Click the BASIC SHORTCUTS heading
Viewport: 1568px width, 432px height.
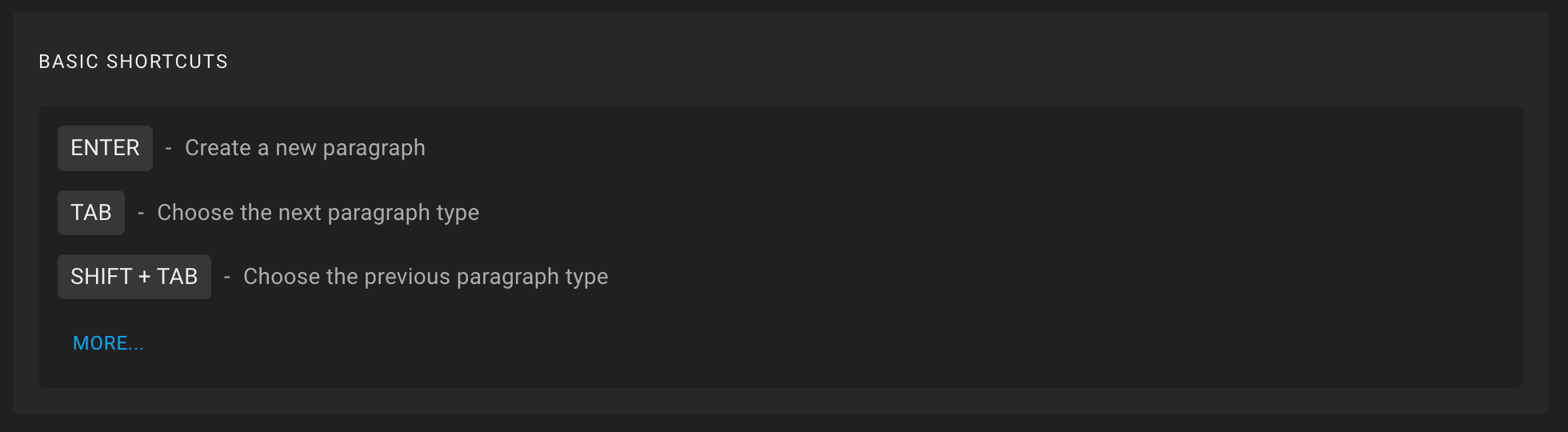point(134,62)
